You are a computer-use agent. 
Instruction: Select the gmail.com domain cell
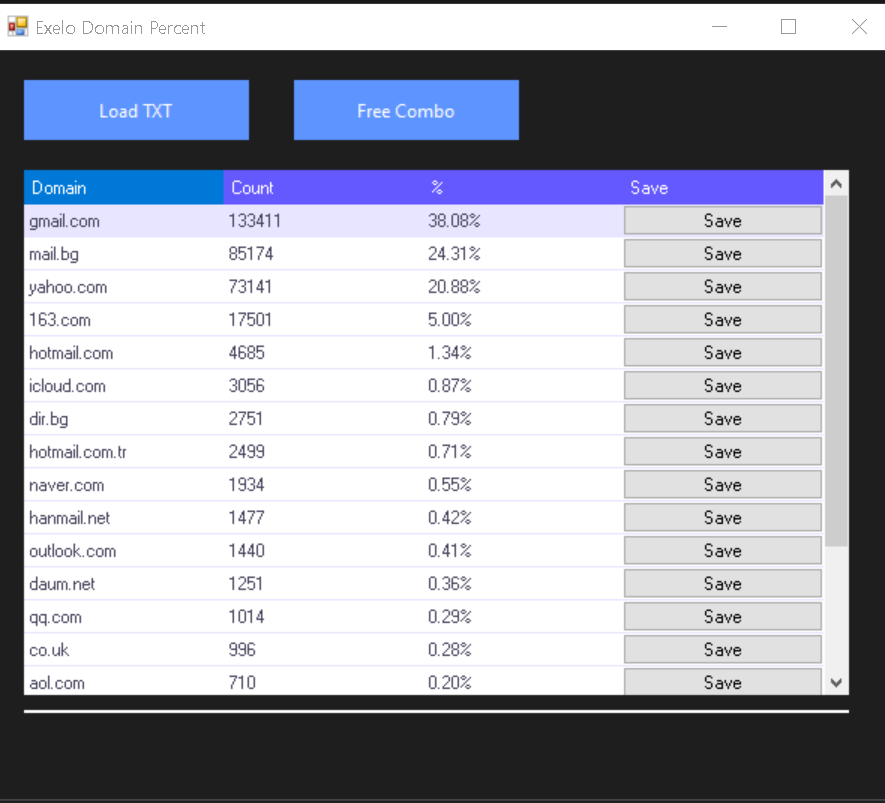point(124,221)
